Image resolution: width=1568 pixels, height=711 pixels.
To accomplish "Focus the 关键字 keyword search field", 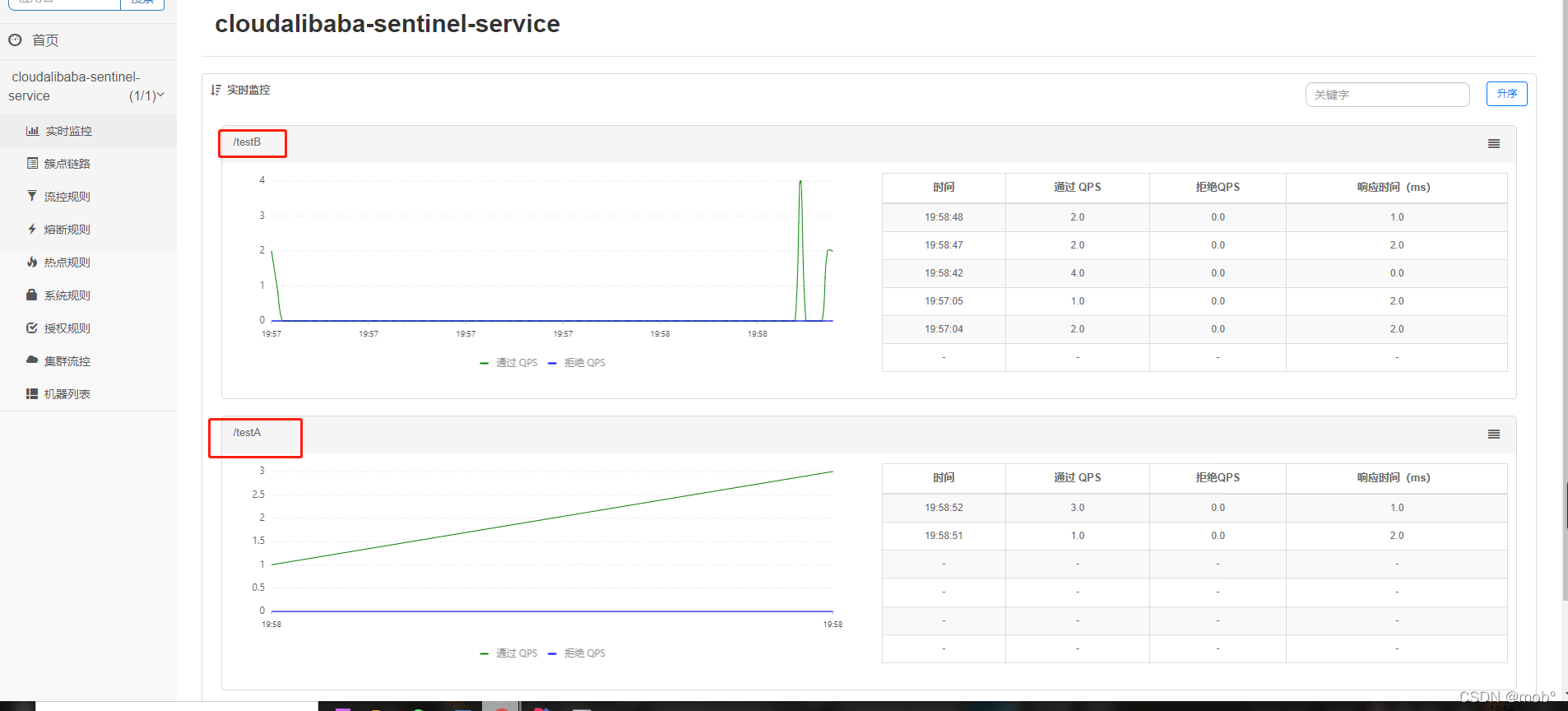I will coord(1387,95).
